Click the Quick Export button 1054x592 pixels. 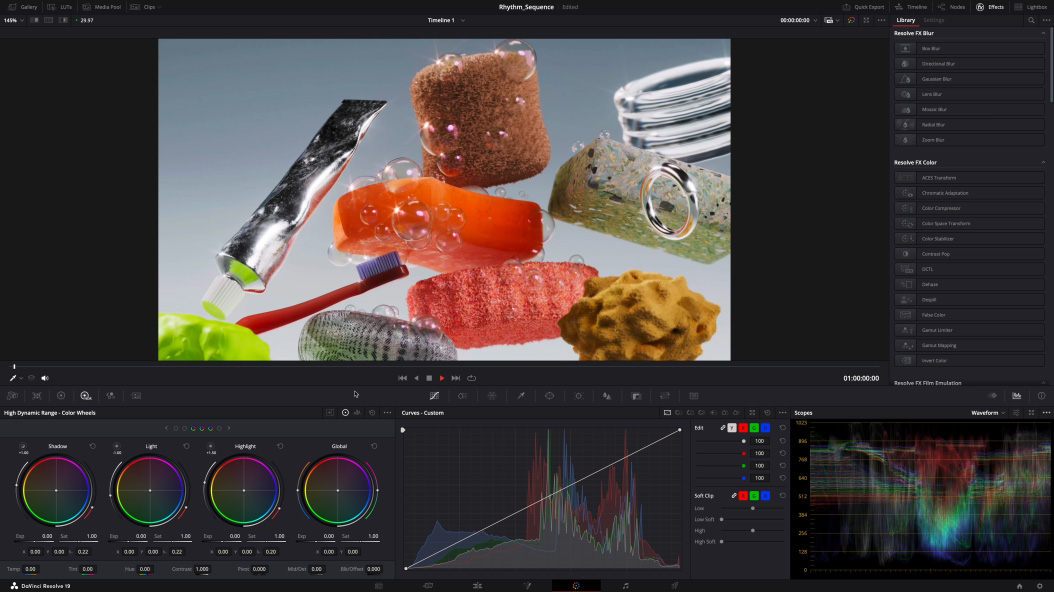863,6
